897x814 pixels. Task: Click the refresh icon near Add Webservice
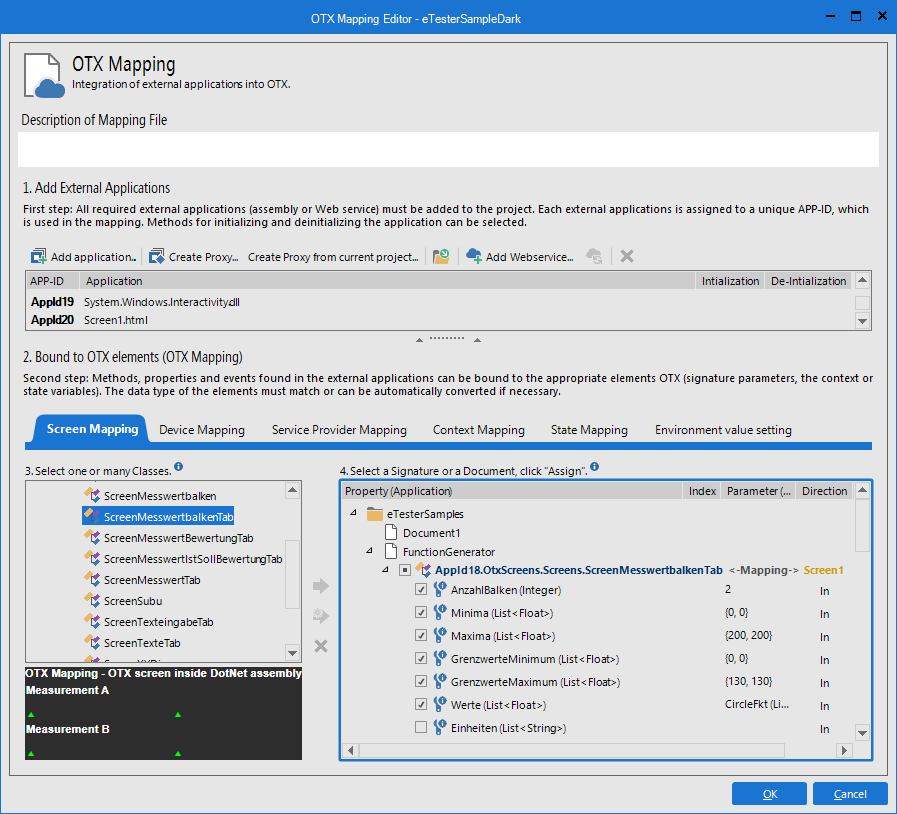595,257
